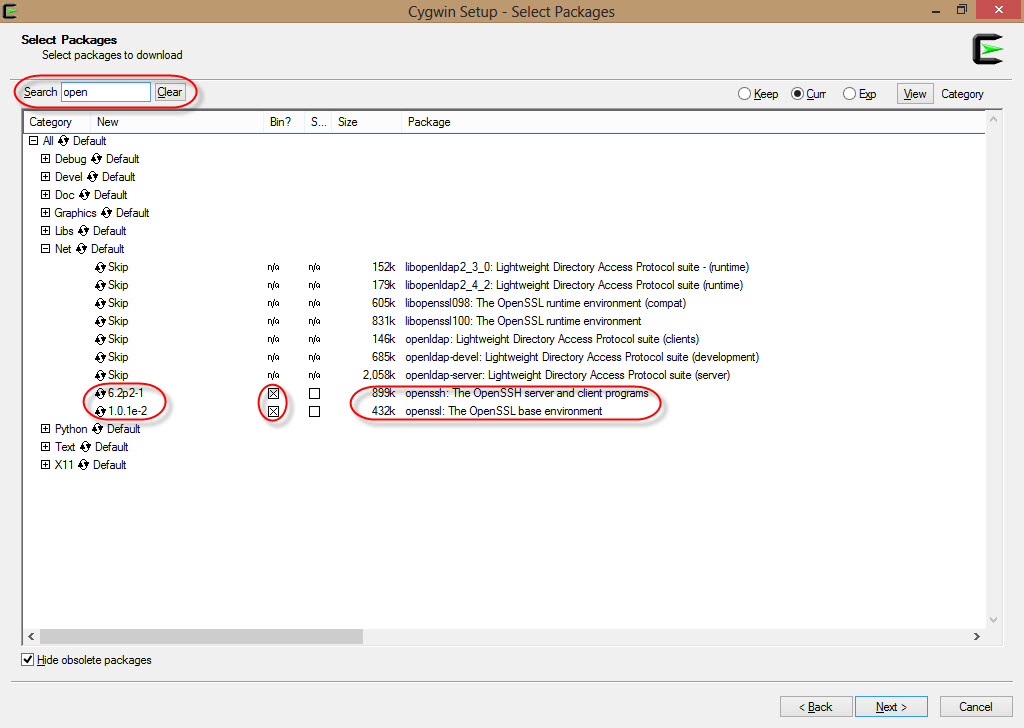The height and width of the screenshot is (728, 1024).
Task: Collapse the Net category
Action: pyautogui.click(x=45, y=248)
